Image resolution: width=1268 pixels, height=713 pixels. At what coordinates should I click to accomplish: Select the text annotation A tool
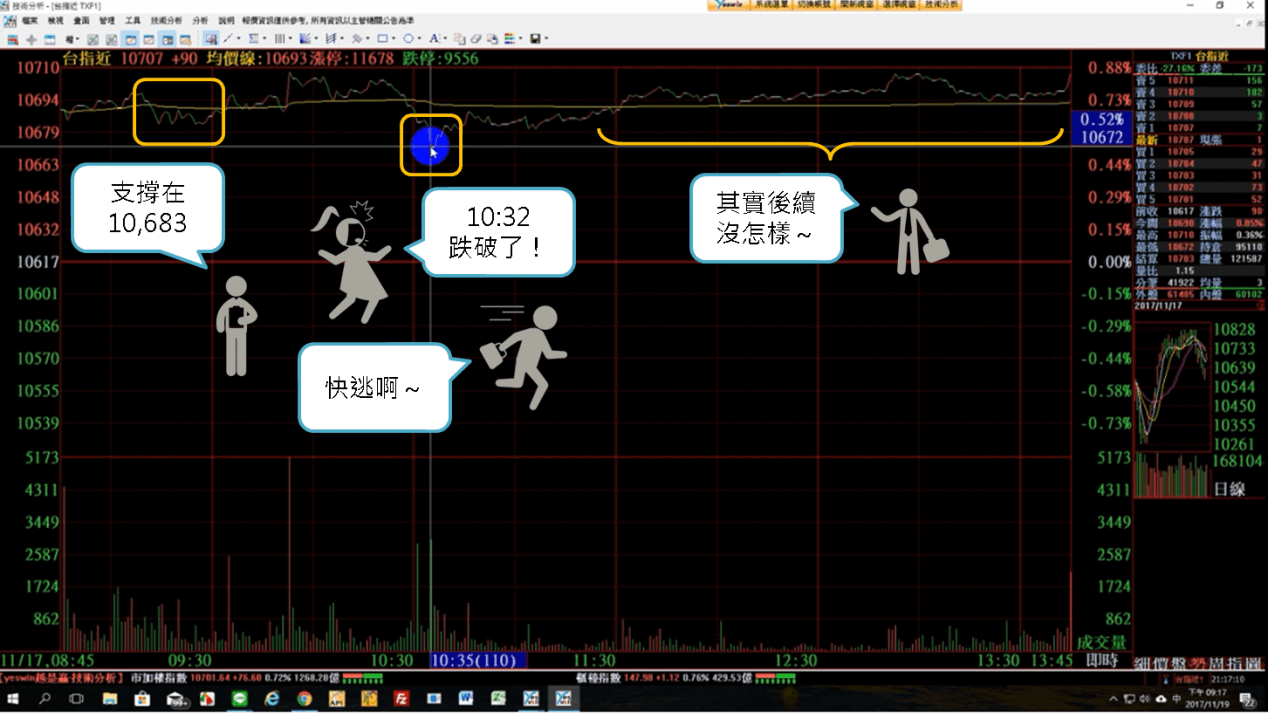[x=434, y=39]
